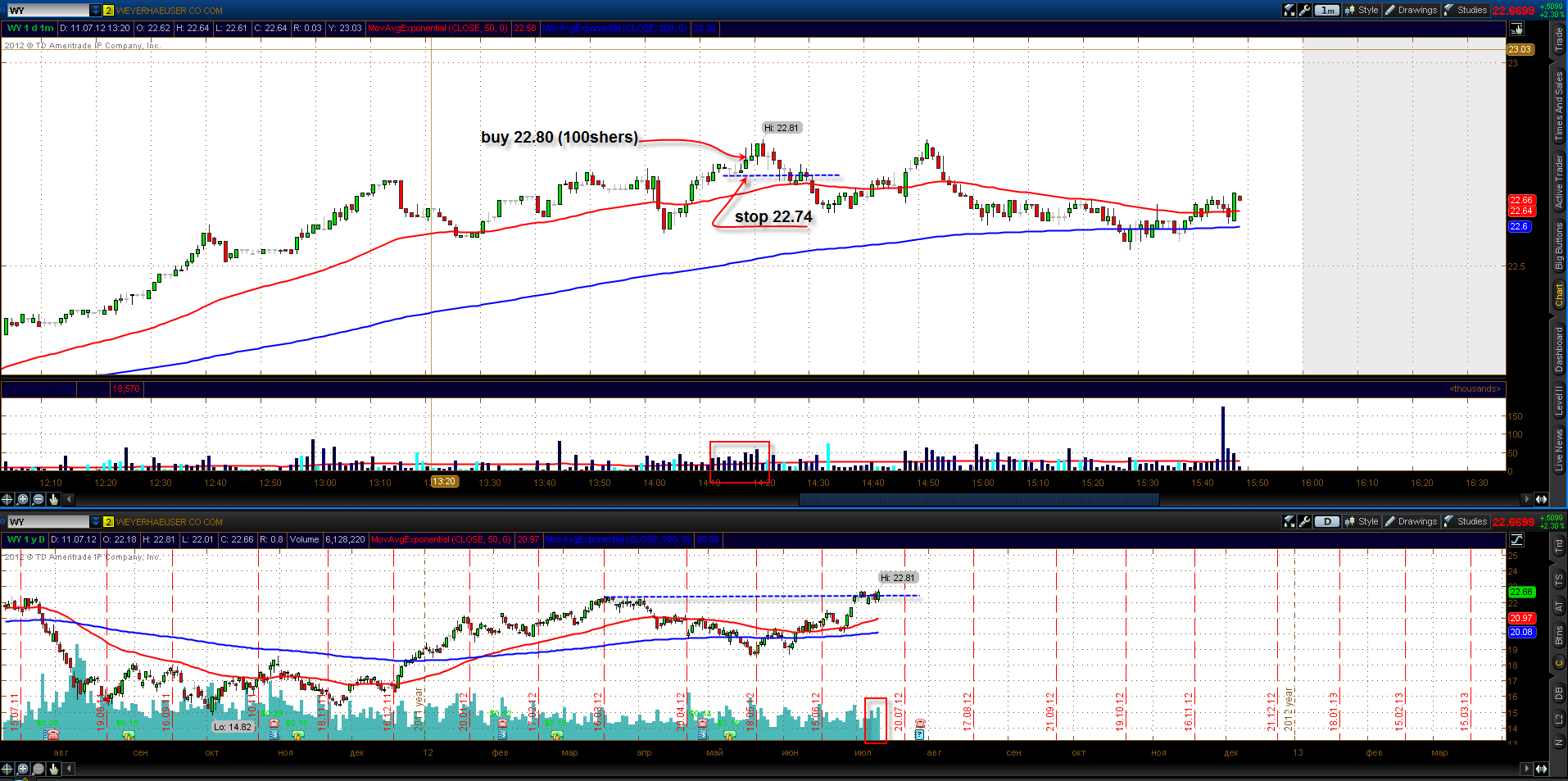Open Style menu on upper chart
1568x781 pixels.
tap(1362, 11)
